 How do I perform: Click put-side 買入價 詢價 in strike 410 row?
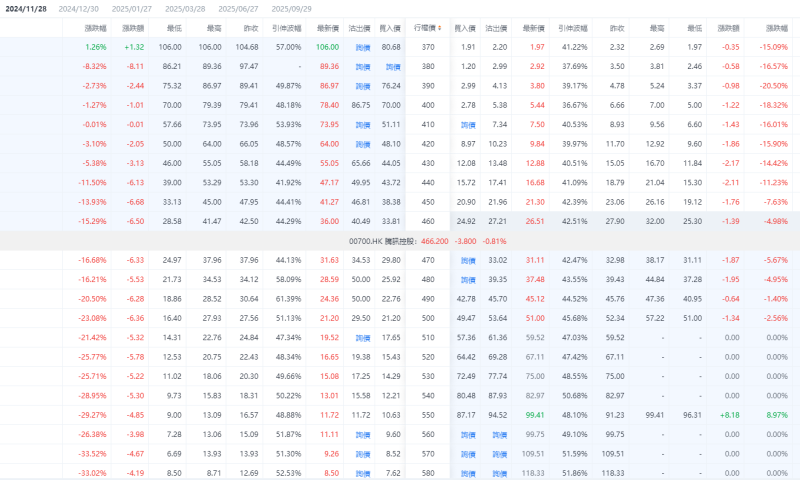pos(467,124)
